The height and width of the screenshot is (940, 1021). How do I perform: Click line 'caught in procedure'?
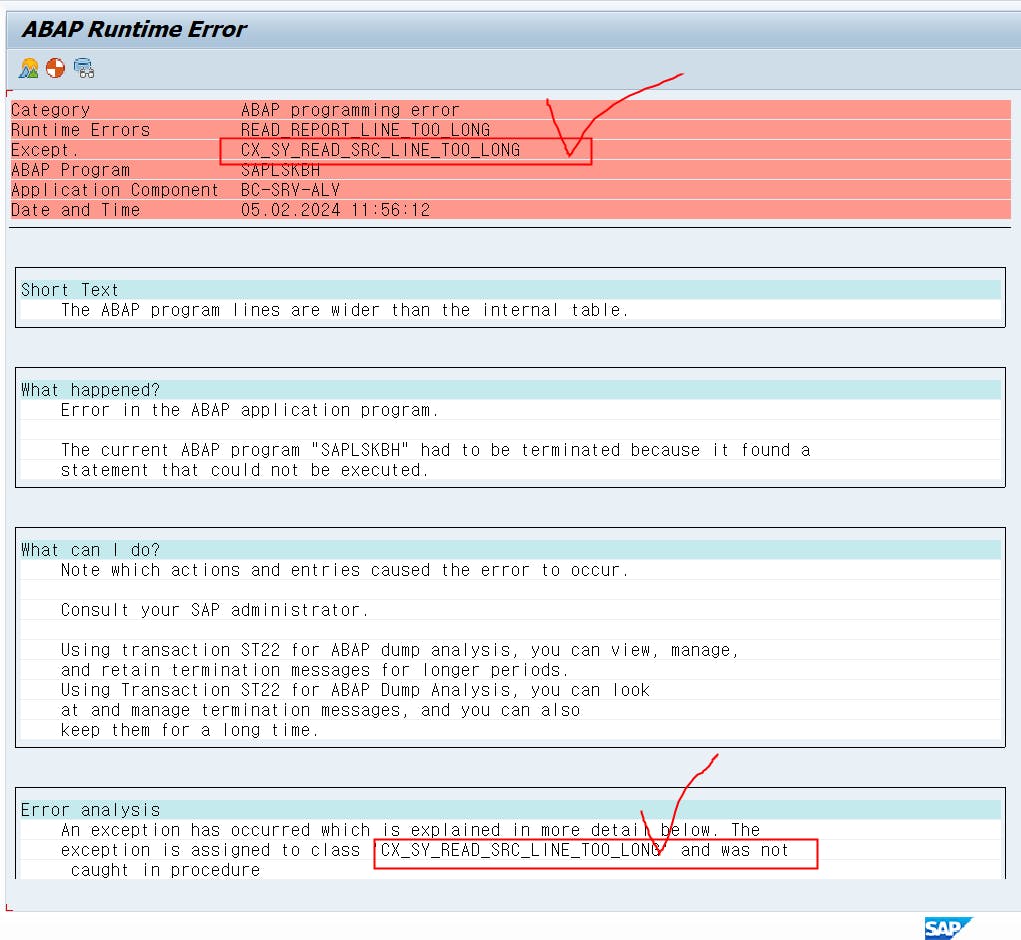165,870
